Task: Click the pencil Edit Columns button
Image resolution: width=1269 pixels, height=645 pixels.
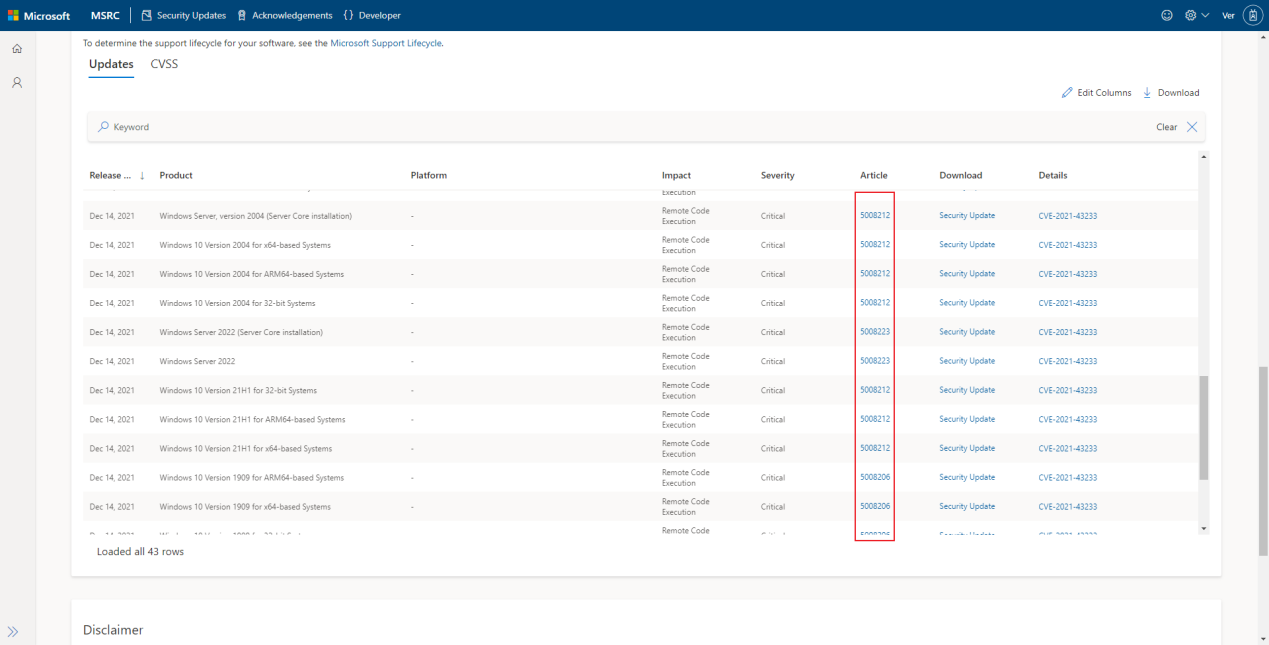Action: pos(1096,92)
